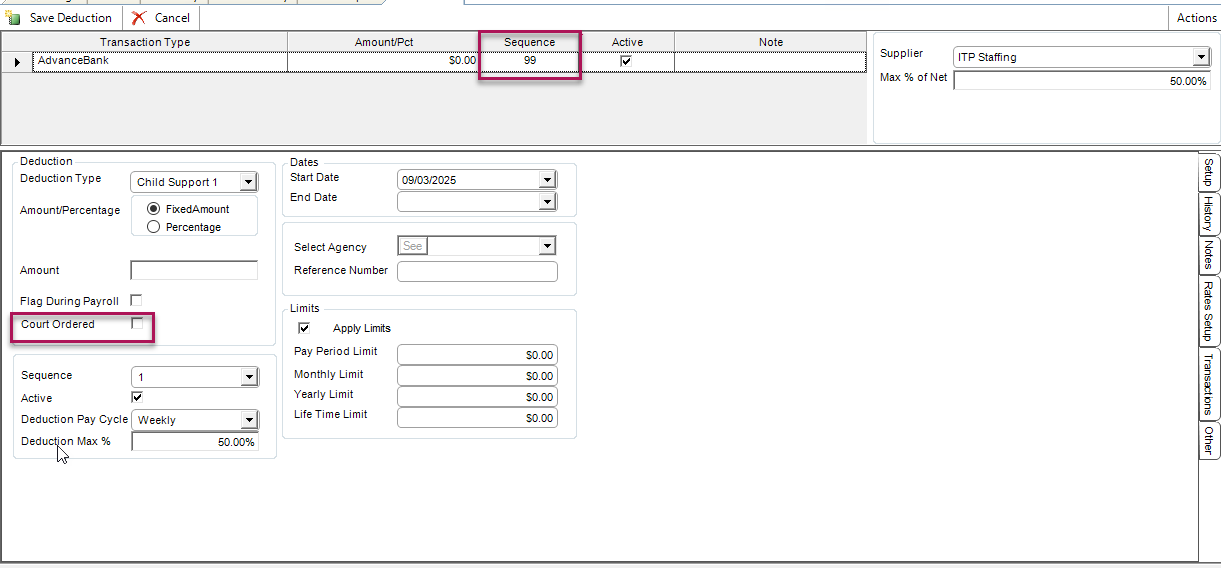Expand the End Date picker

tap(546, 202)
